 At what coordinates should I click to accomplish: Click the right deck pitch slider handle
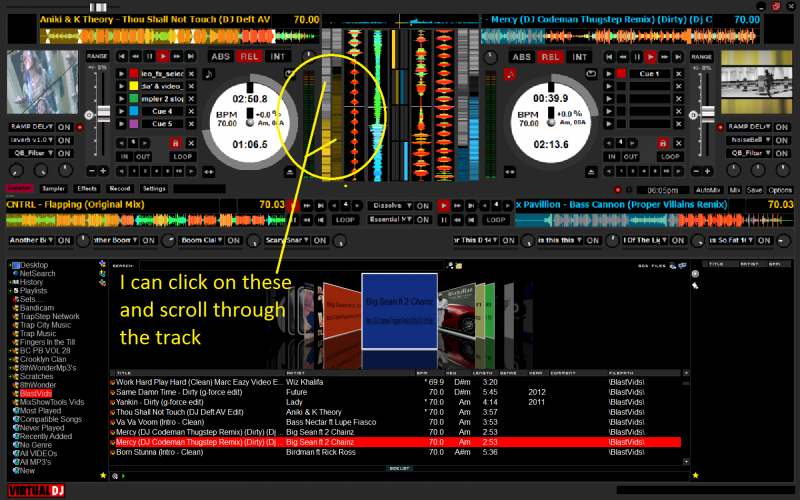[708, 113]
